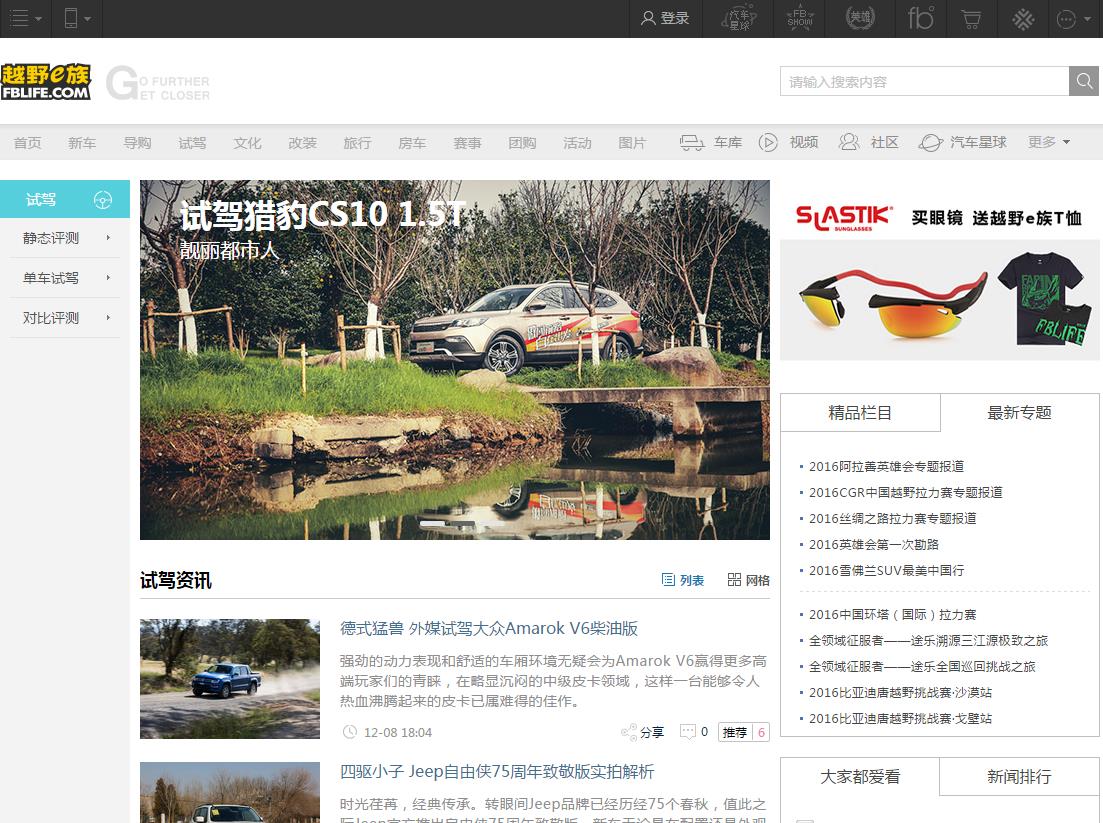Open article 德式猛兽 外媒试驾大众Amarok V6柴油版
Screen dimensions: 1103x823
pyautogui.click(x=489, y=628)
